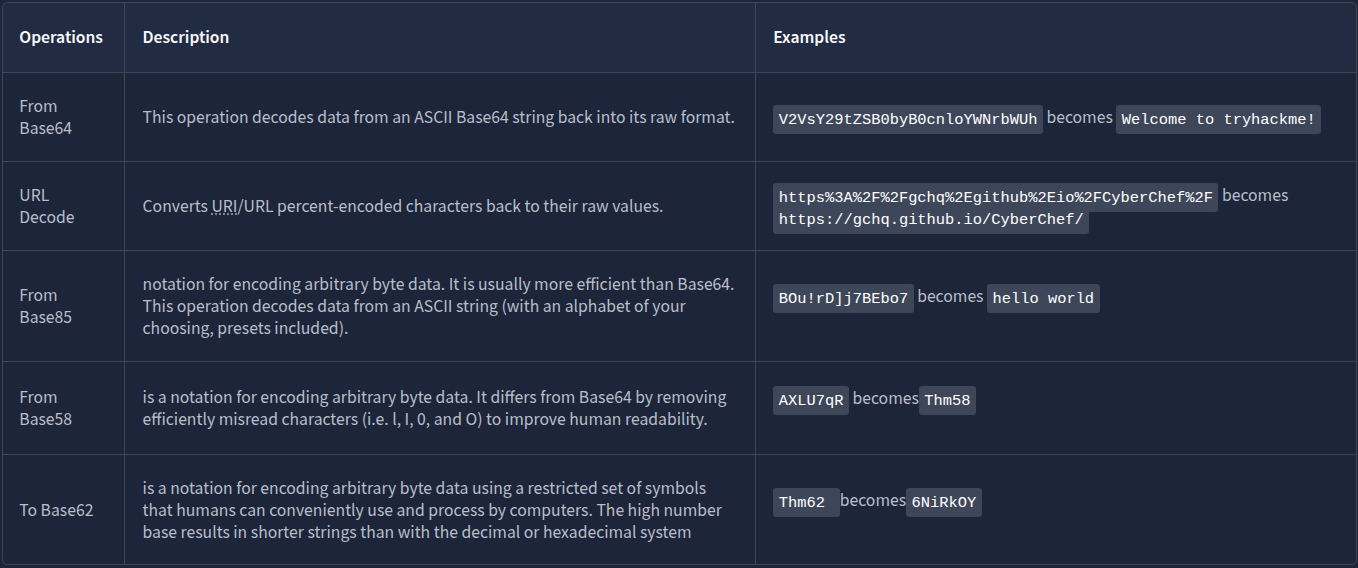Click the Examples column header
Image resolution: width=1358 pixels, height=568 pixels.
[x=809, y=37]
